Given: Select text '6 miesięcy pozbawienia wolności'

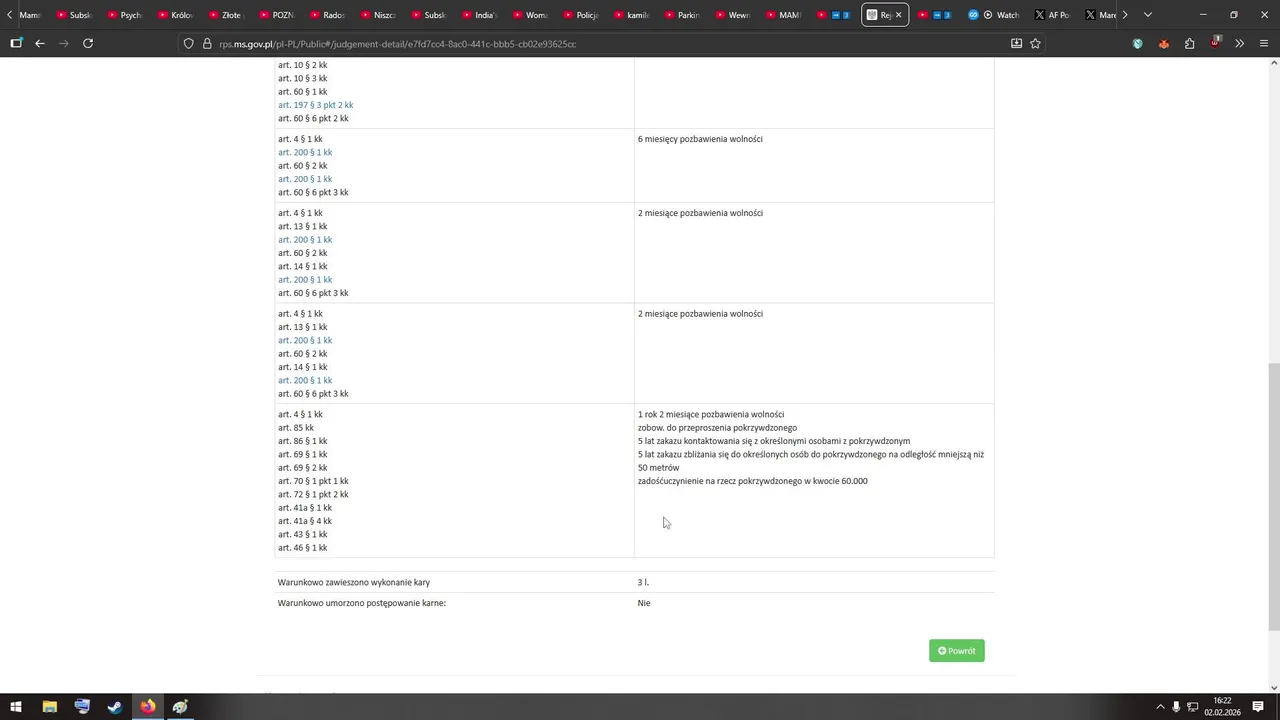Looking at the screenshot, I should (700, 139).
